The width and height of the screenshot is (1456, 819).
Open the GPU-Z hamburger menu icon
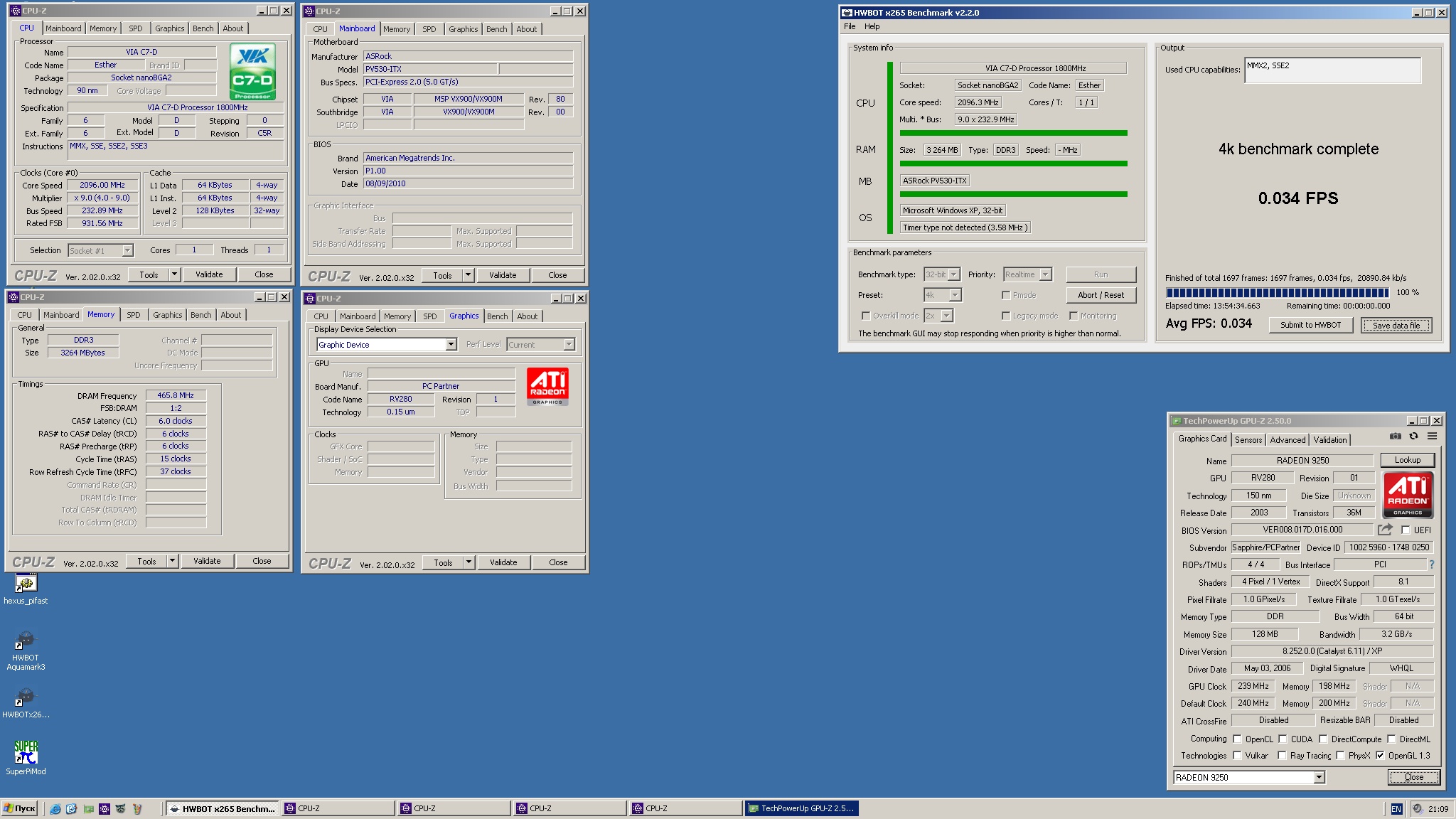(x=1433, y=437)
